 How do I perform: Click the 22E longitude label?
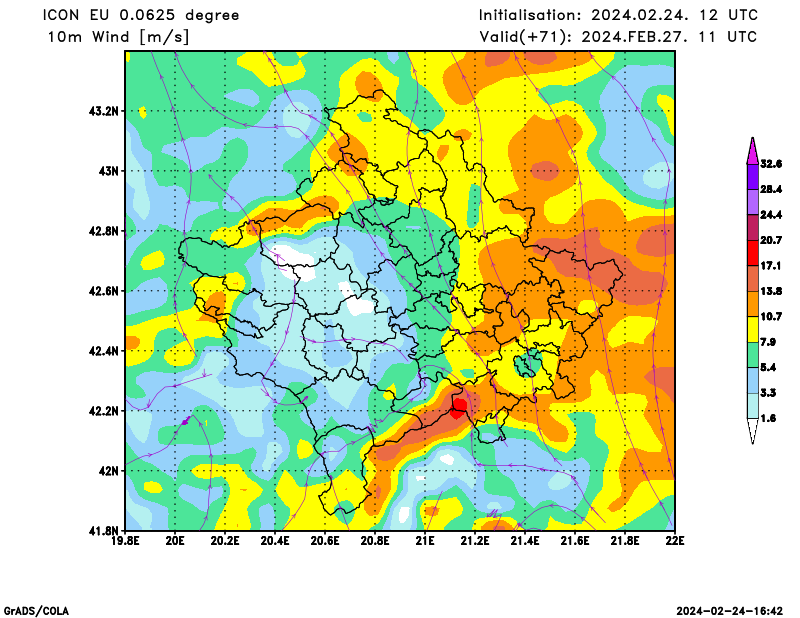675,540
